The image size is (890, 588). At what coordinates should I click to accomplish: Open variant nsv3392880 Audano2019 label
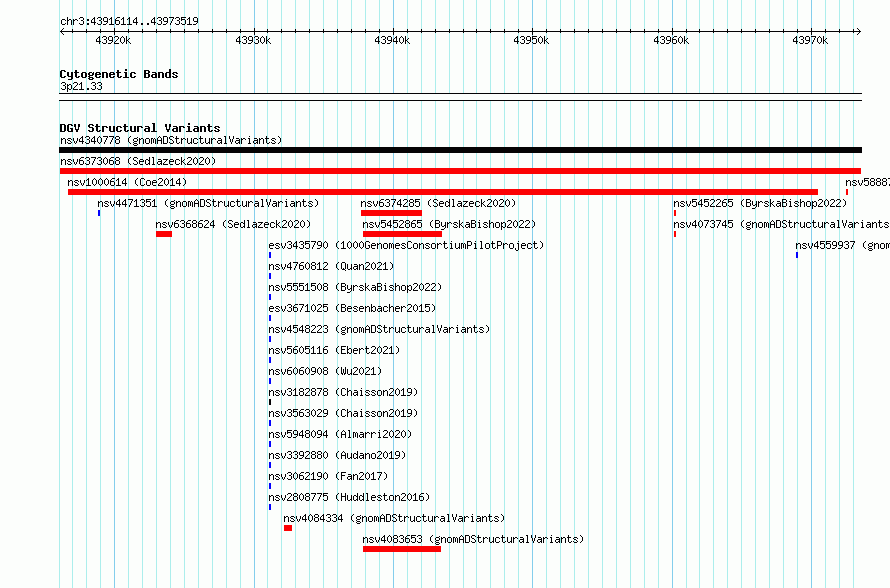coord(338,455)
